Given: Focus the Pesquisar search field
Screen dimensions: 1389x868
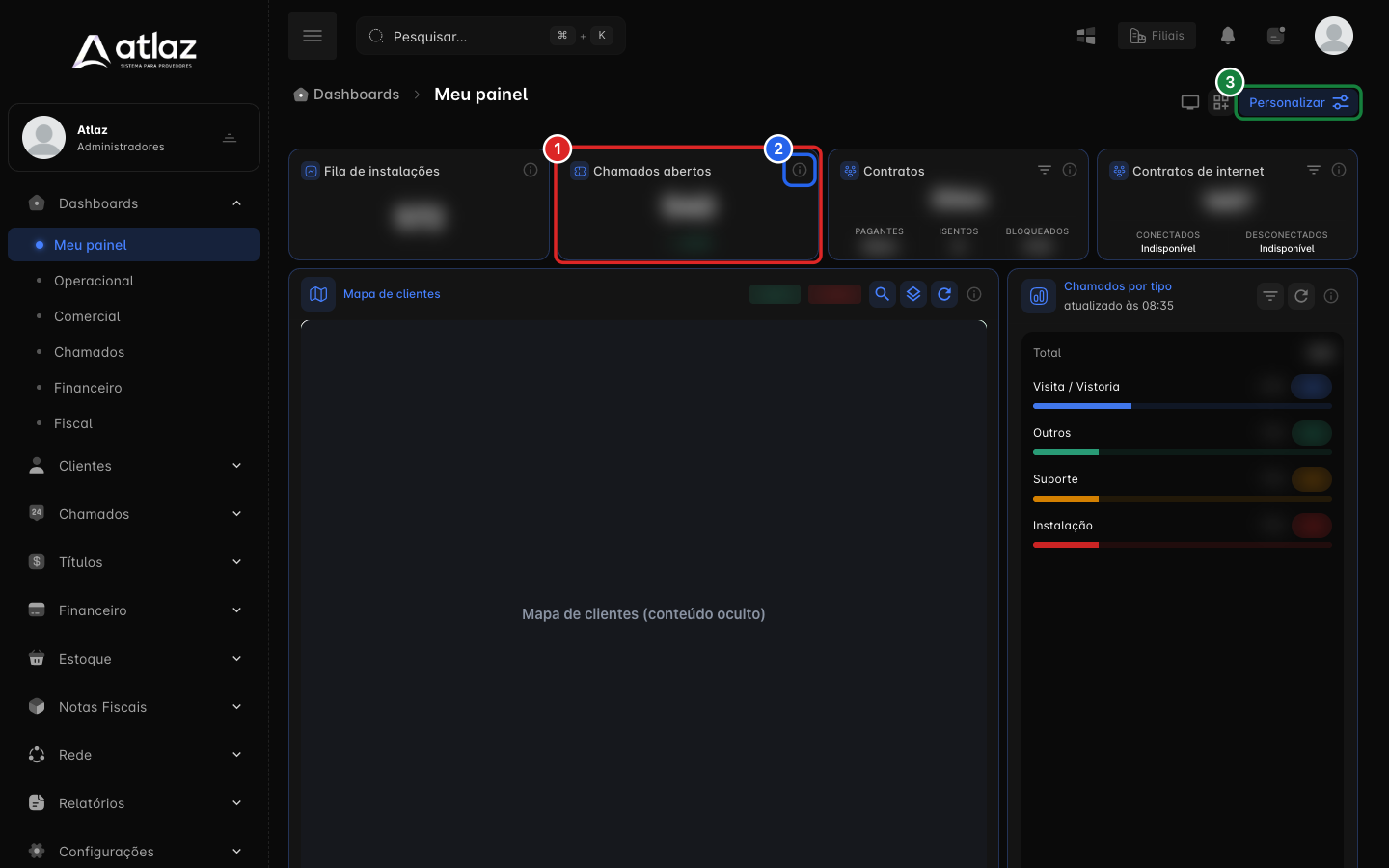Looking at the screenshot, I should click(491, 36).
